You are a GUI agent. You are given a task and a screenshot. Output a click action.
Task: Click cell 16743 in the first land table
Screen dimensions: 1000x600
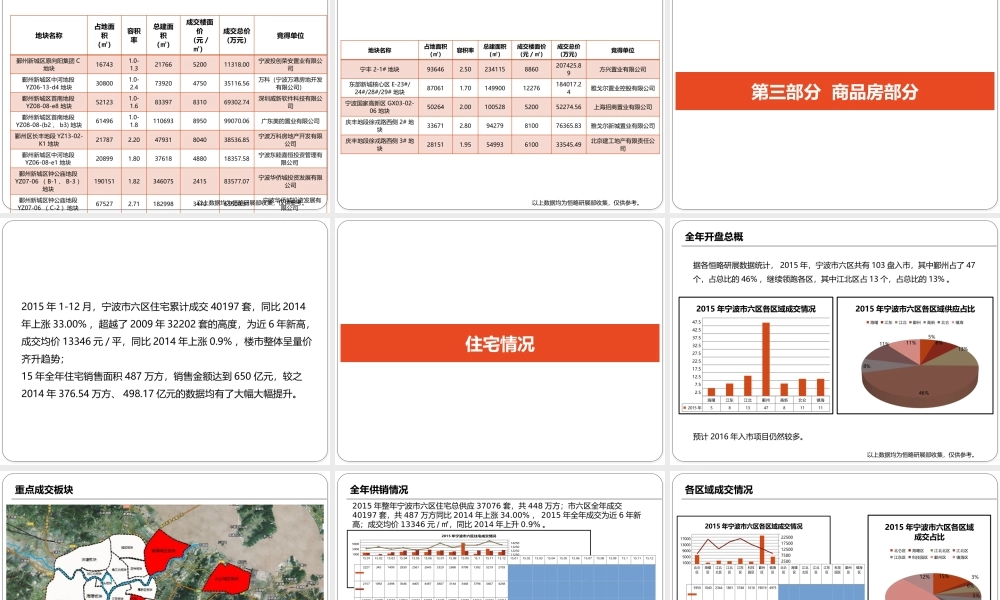[104, 64]
